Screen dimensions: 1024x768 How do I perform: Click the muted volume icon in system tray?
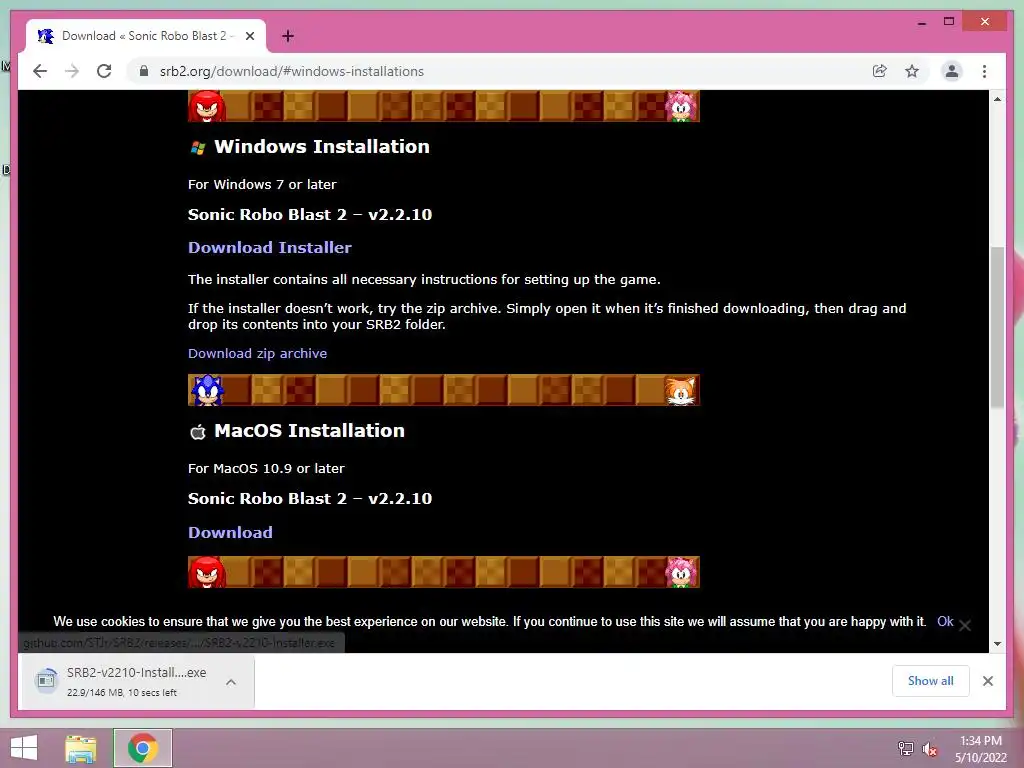929,748
